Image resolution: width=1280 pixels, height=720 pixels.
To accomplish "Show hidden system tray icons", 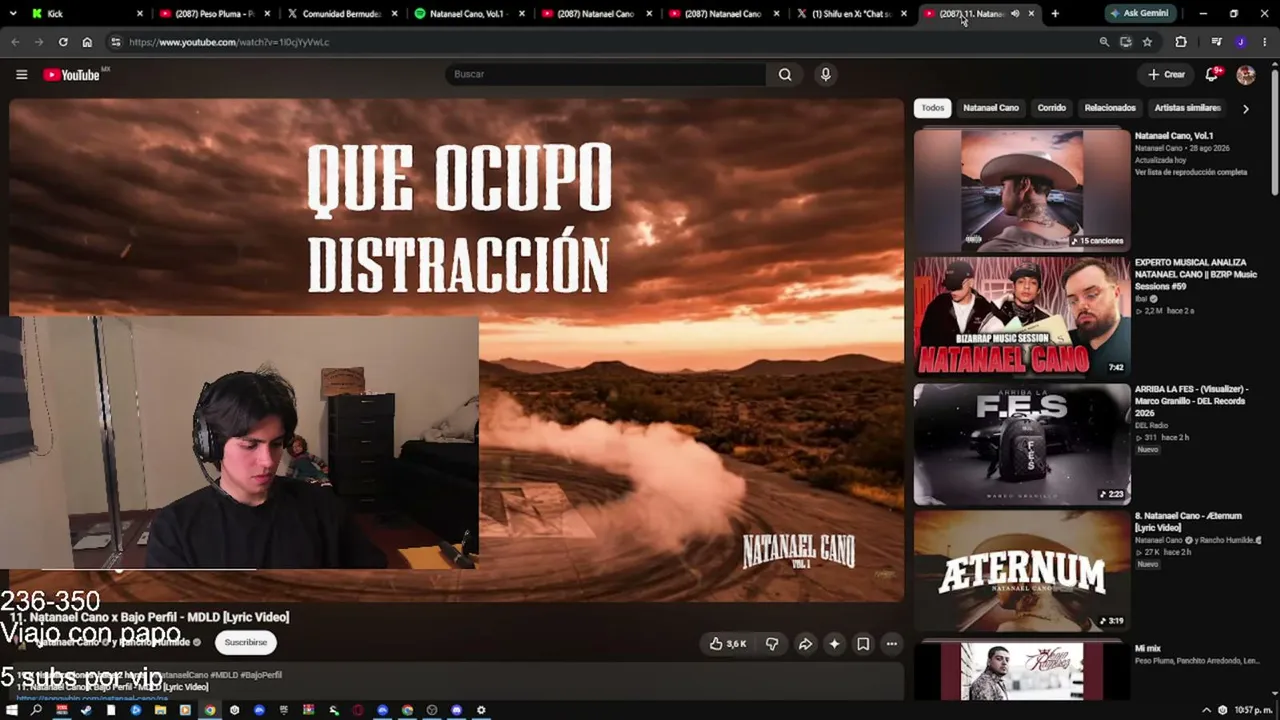I will tap(1205, 710).
